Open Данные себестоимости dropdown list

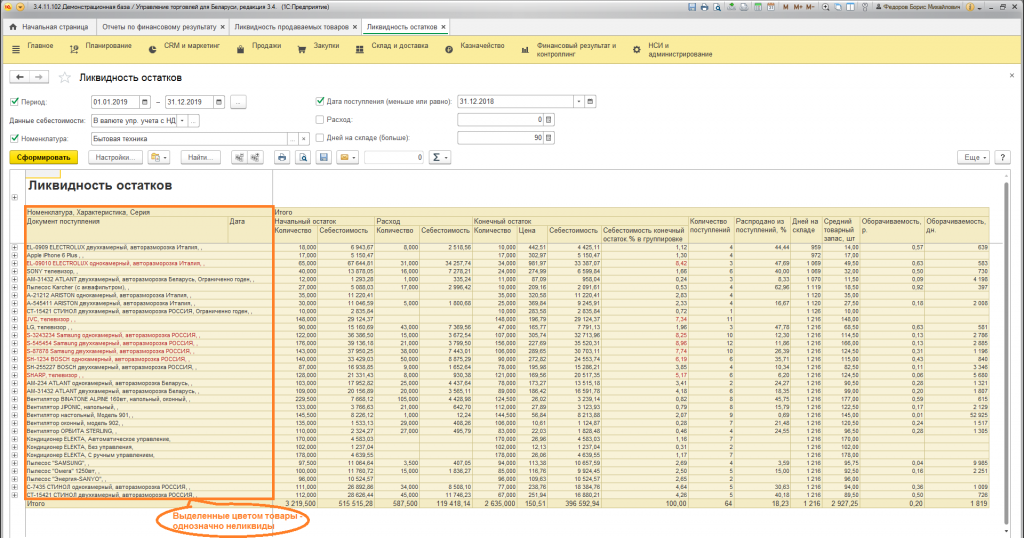(182, 120)
